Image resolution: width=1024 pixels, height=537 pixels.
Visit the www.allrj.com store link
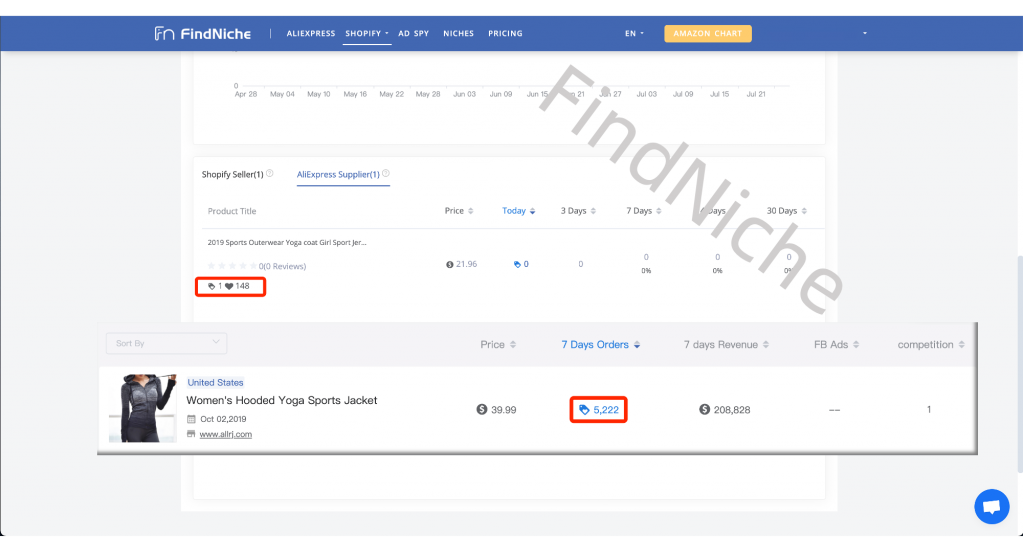coord(225,434)
